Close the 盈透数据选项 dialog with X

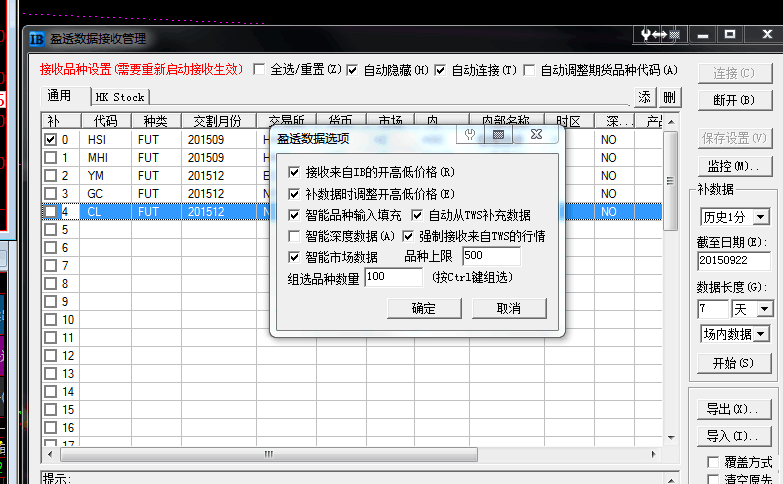(x=536, y=134)
